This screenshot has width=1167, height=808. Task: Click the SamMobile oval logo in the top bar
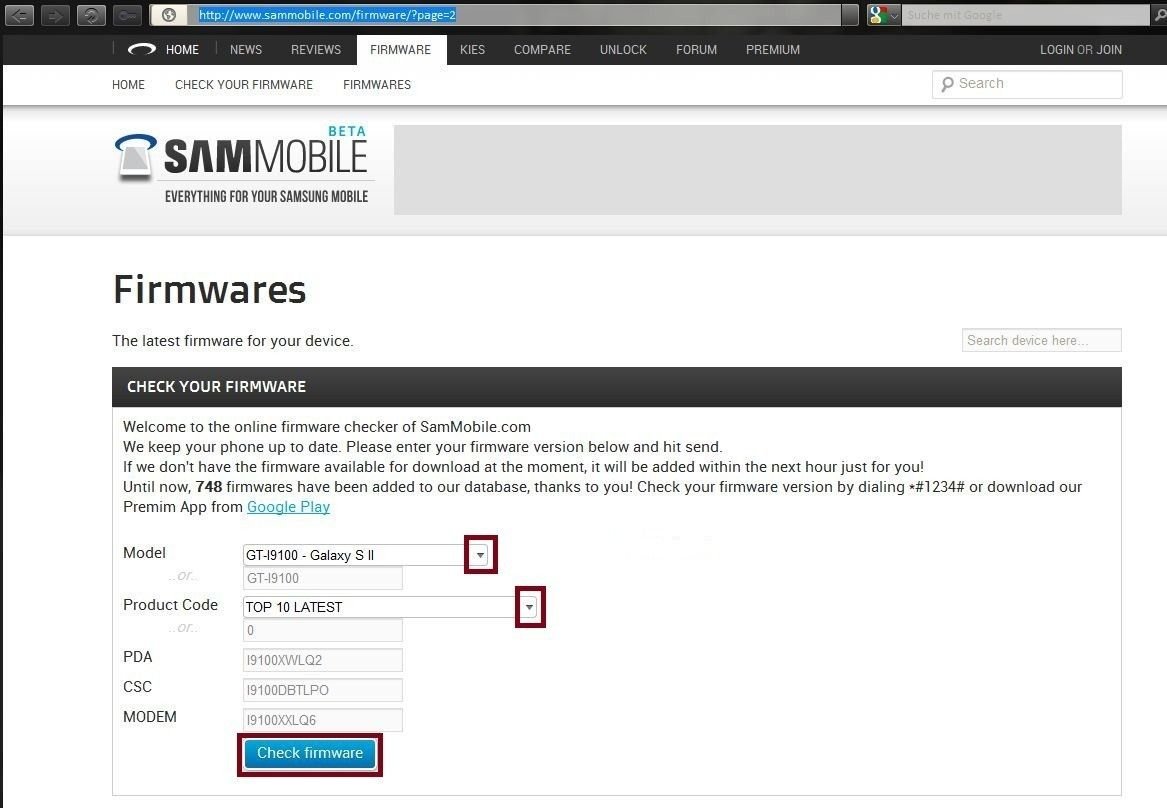click(141, 50)
